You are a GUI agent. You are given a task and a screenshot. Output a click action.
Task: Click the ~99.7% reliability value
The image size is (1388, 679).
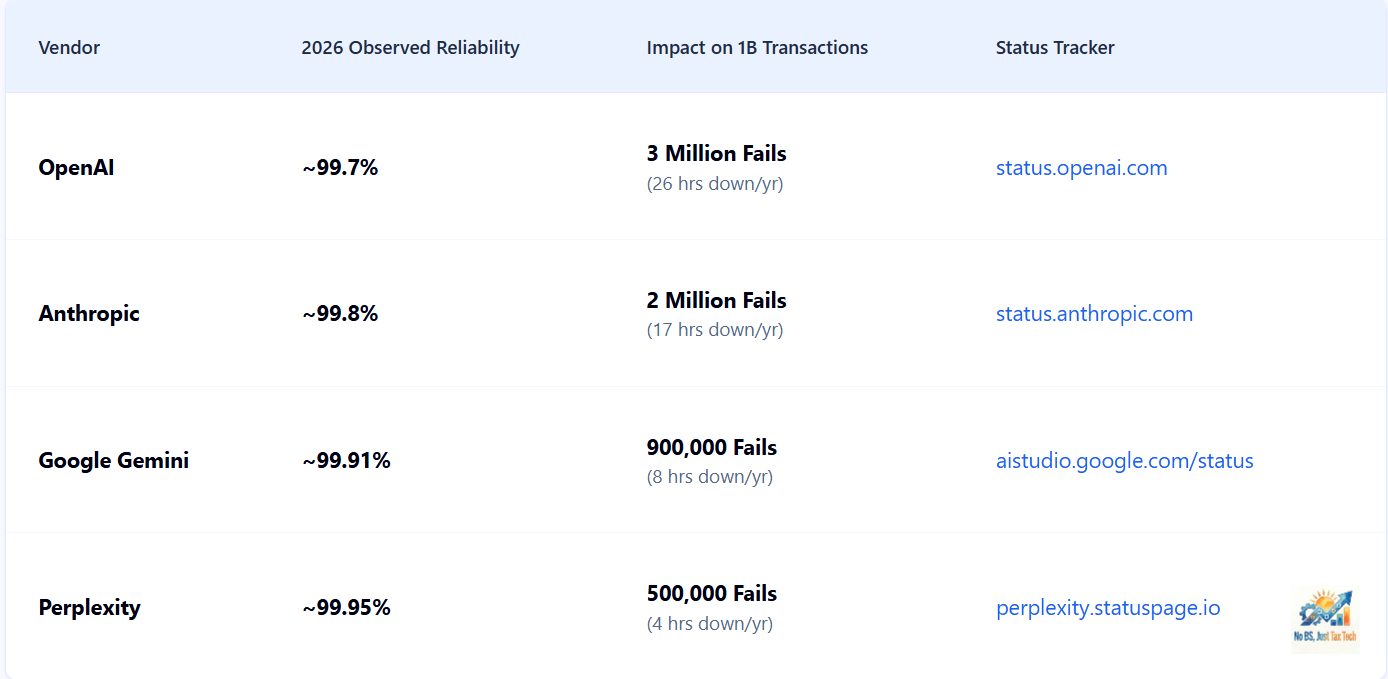340,168
